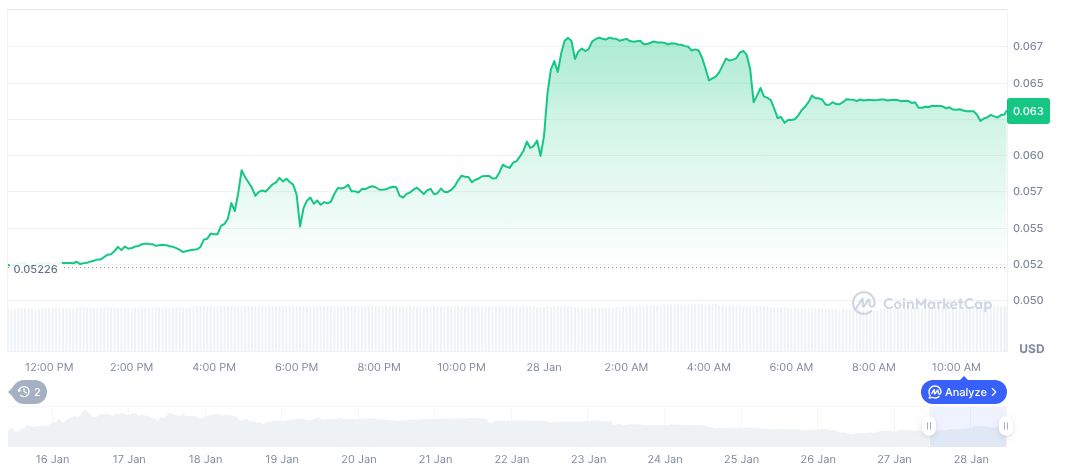Click the highlighted selected range in navigator
Viewport: 1072px width, 470px height.
coord(967,428)
